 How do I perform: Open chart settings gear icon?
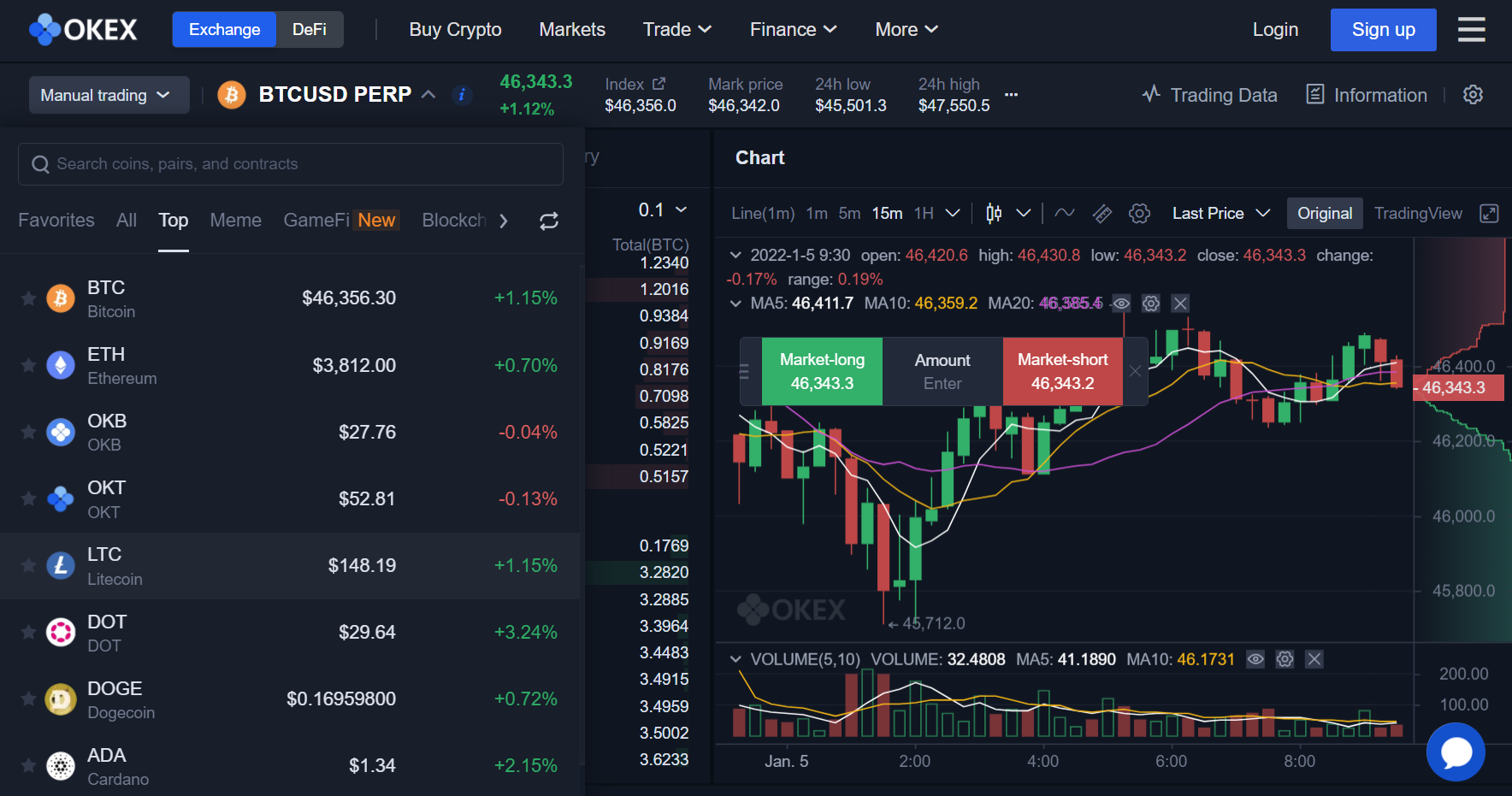tap(1140, 214)
